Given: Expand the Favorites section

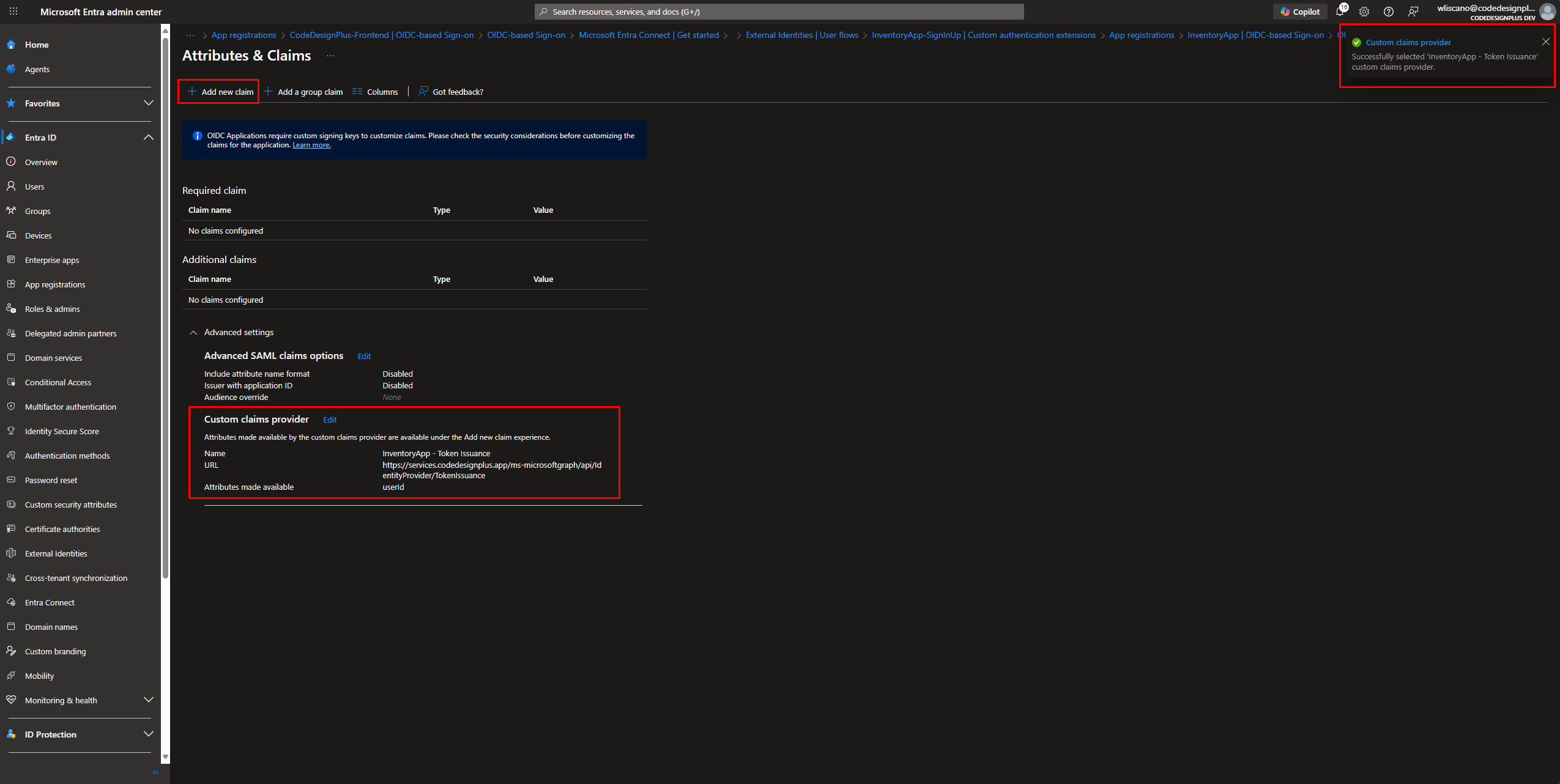Looking at the screenshot, I should tap(148, 103).
